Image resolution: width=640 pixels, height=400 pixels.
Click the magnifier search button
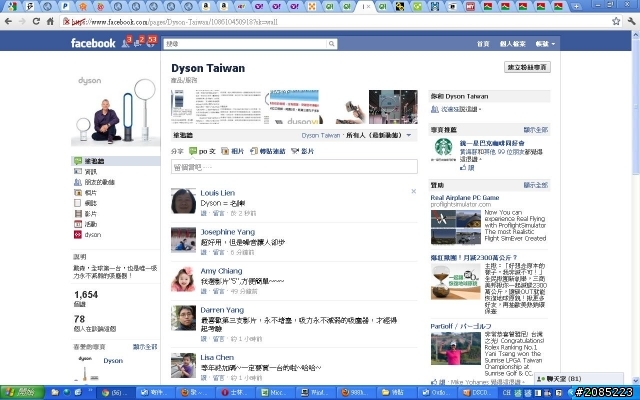[x=332, y=44]
